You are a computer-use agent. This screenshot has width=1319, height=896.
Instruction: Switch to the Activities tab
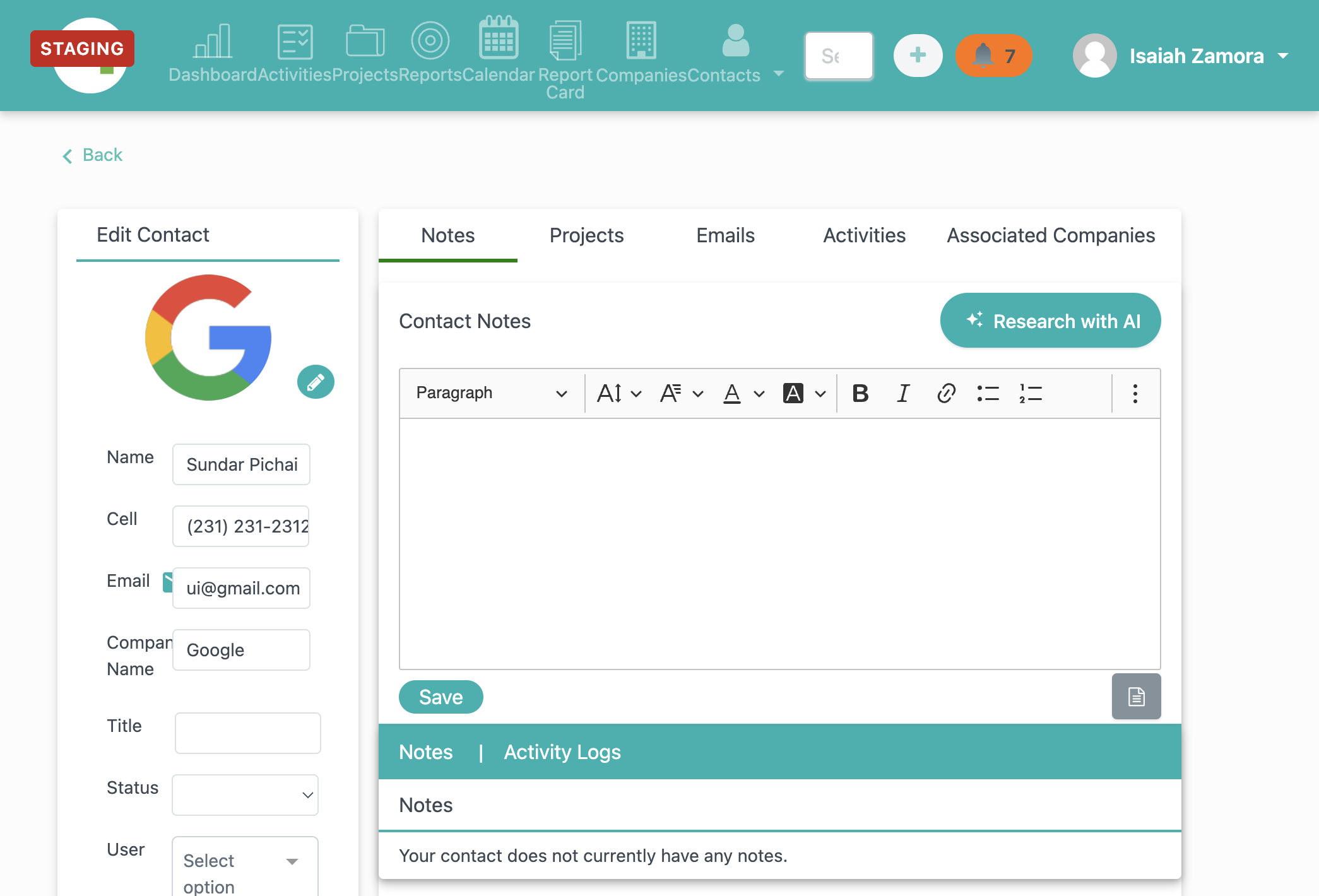(864, 235)
